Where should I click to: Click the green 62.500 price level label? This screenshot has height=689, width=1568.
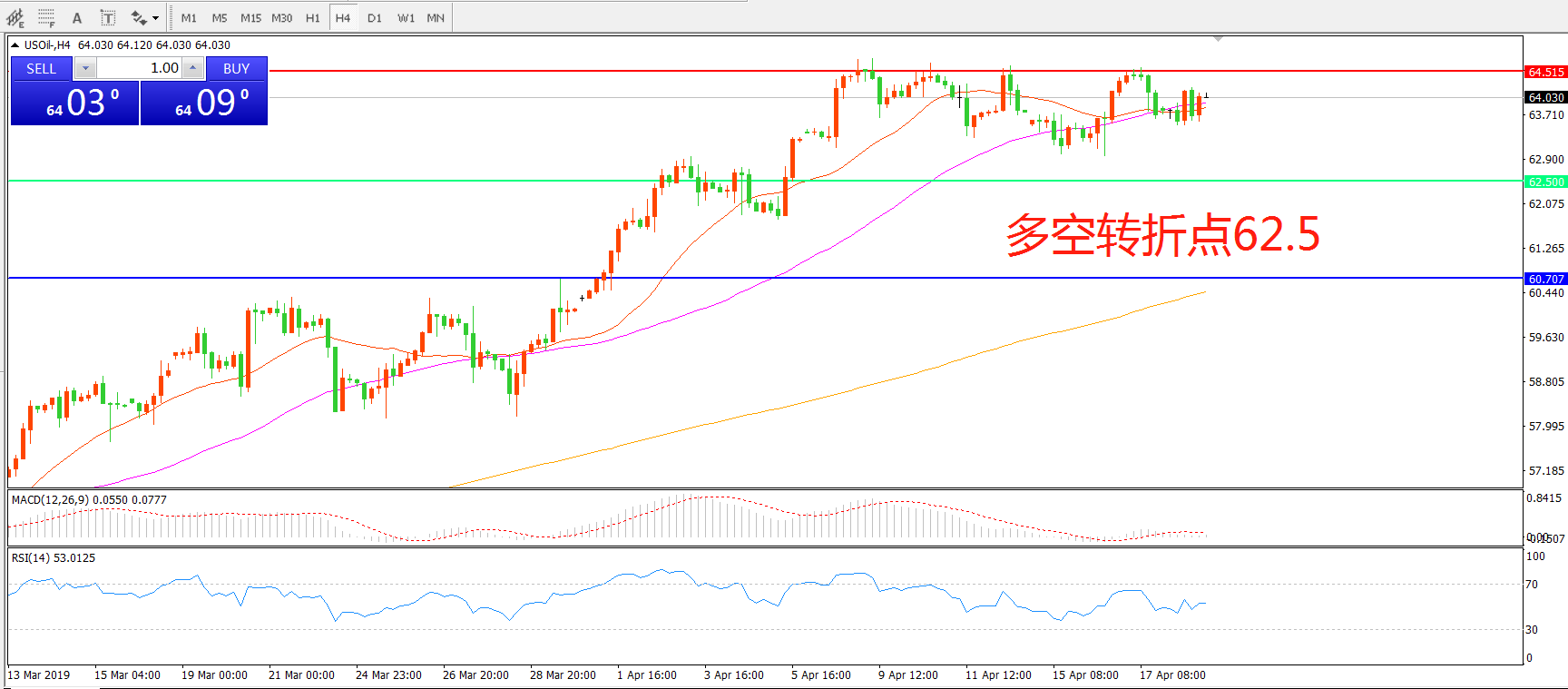(x=1545, y=182)
